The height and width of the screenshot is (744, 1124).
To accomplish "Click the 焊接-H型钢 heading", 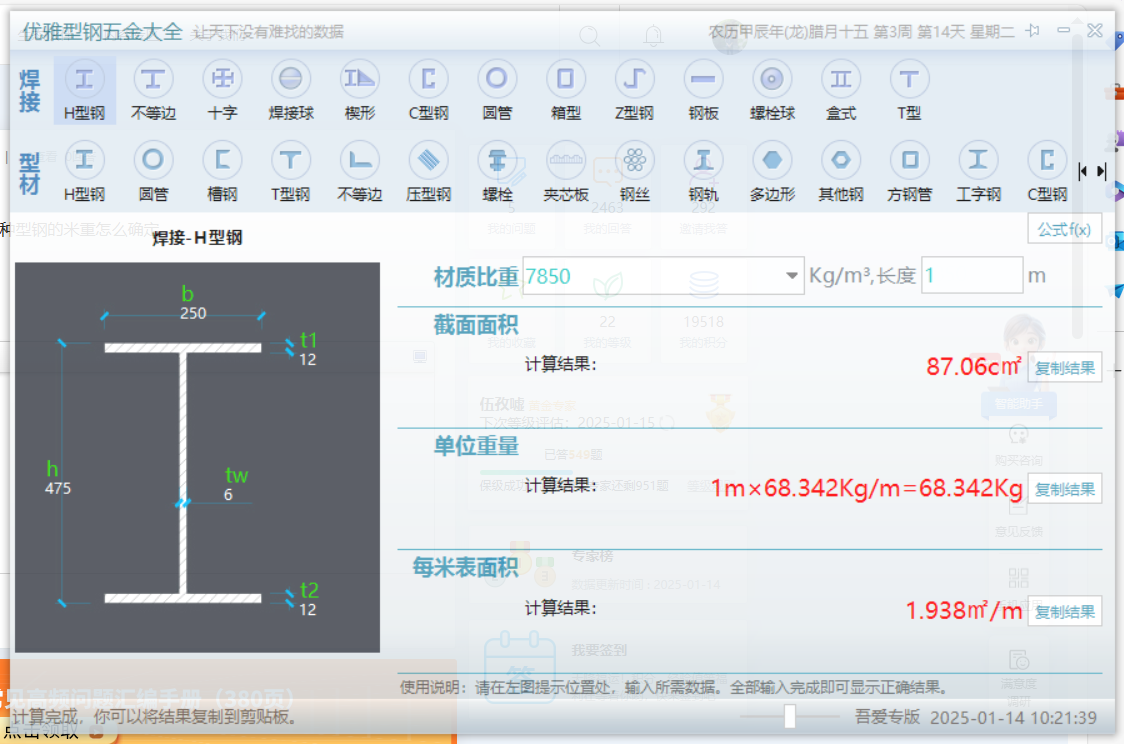I will click(197, 237).
